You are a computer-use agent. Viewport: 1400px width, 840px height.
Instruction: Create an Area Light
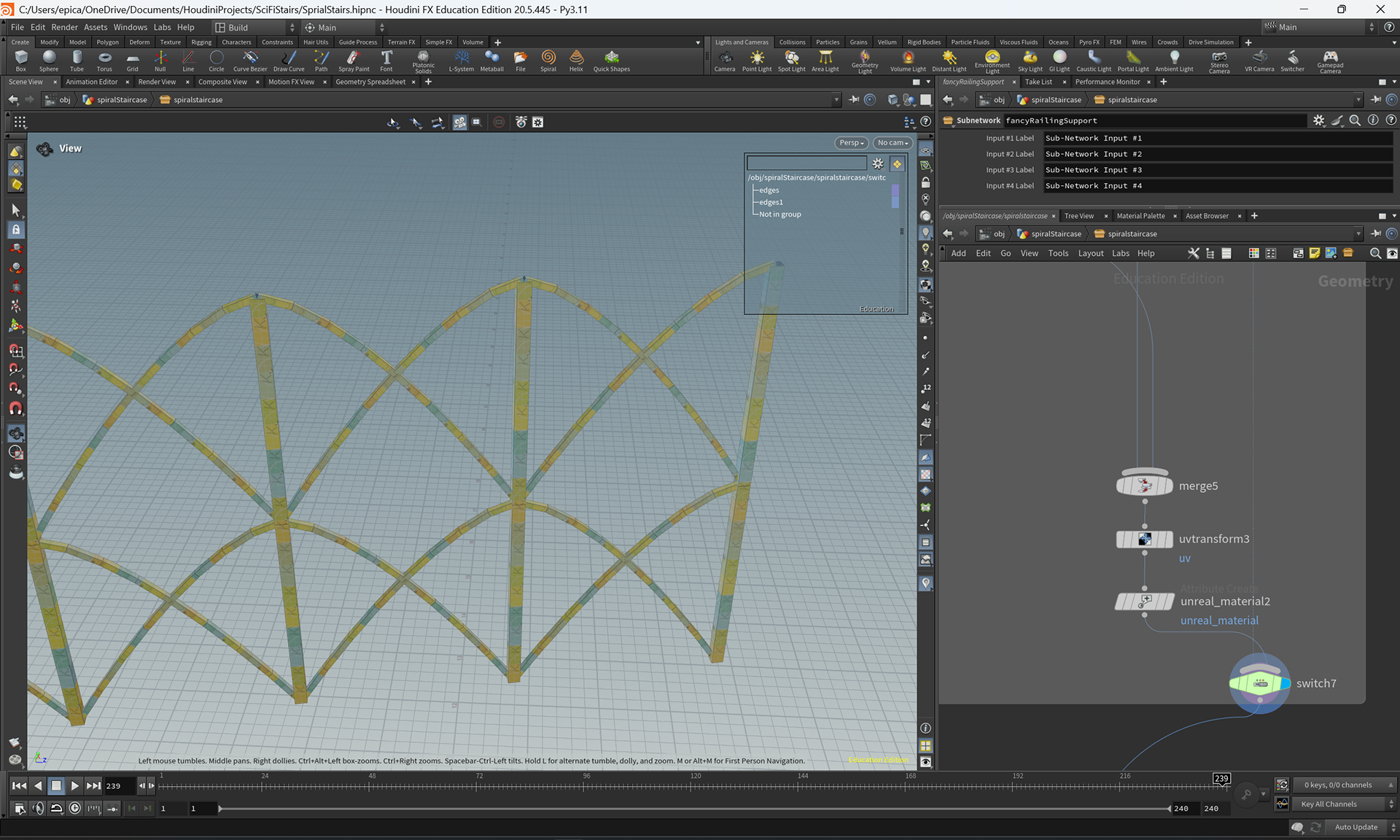tap(825, 61)
